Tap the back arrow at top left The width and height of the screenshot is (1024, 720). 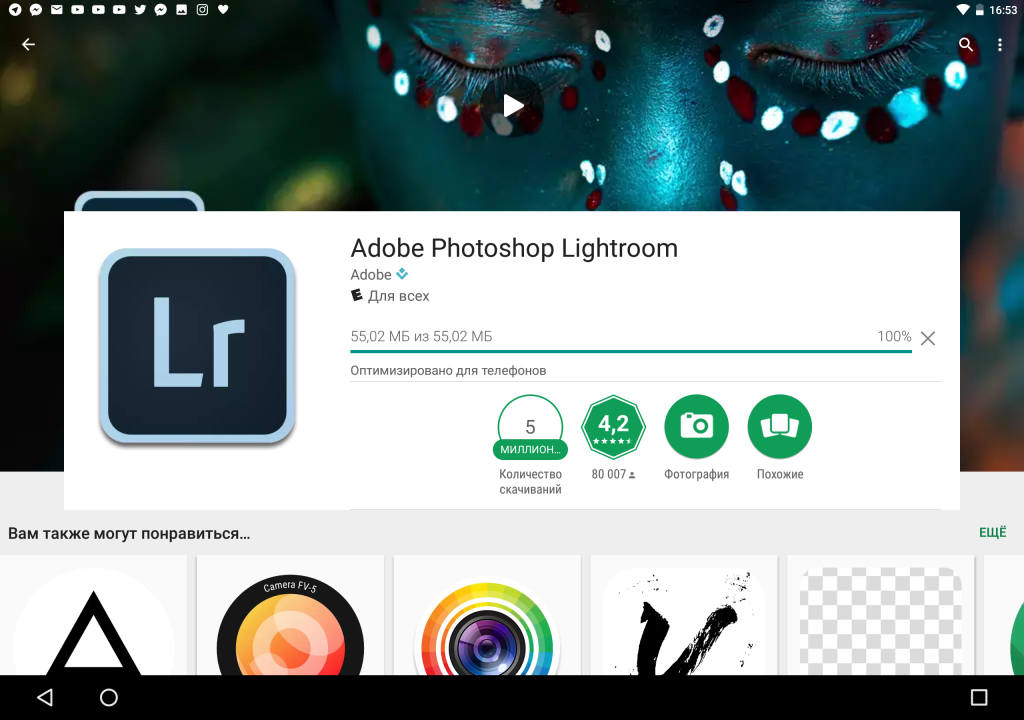(28, 45)
